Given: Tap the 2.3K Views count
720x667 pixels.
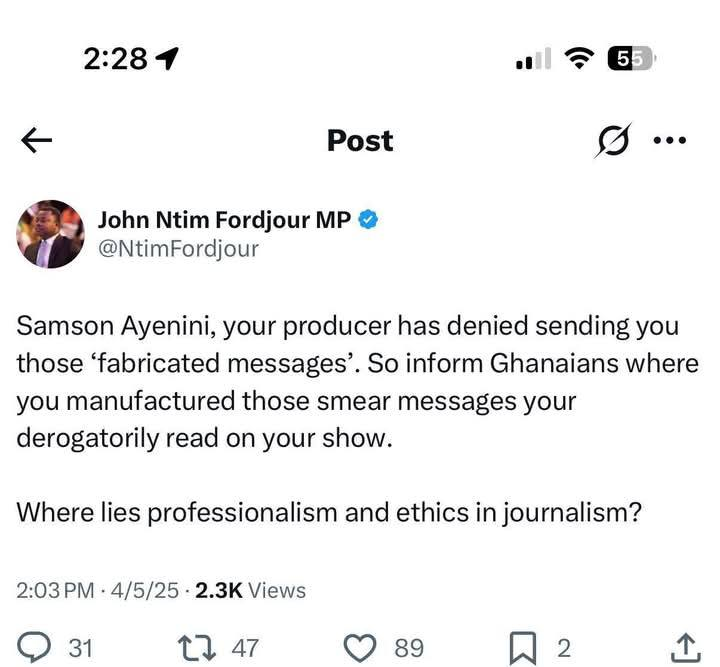Looking at the screenshot, I should (x=250, y=591).
